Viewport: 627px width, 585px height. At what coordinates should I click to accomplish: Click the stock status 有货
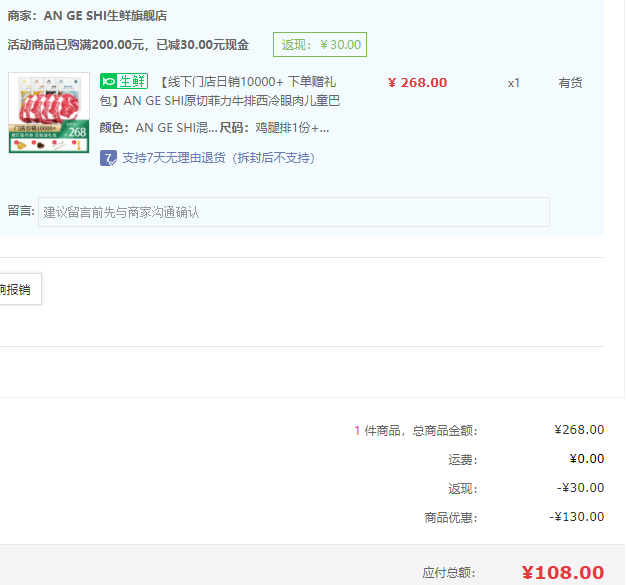[x=570, y=83]
